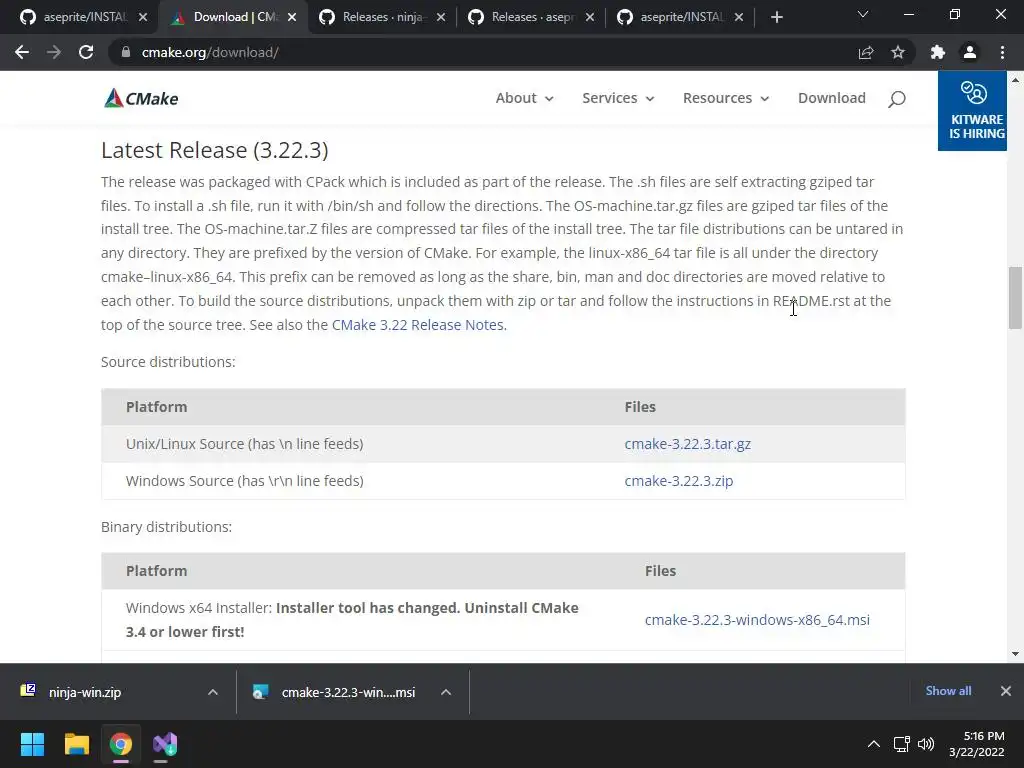Viewport: 1024px width, 768px height.
Task: Open the downloaded ninja-win.zip file
Action: click(x=85, y=692)
